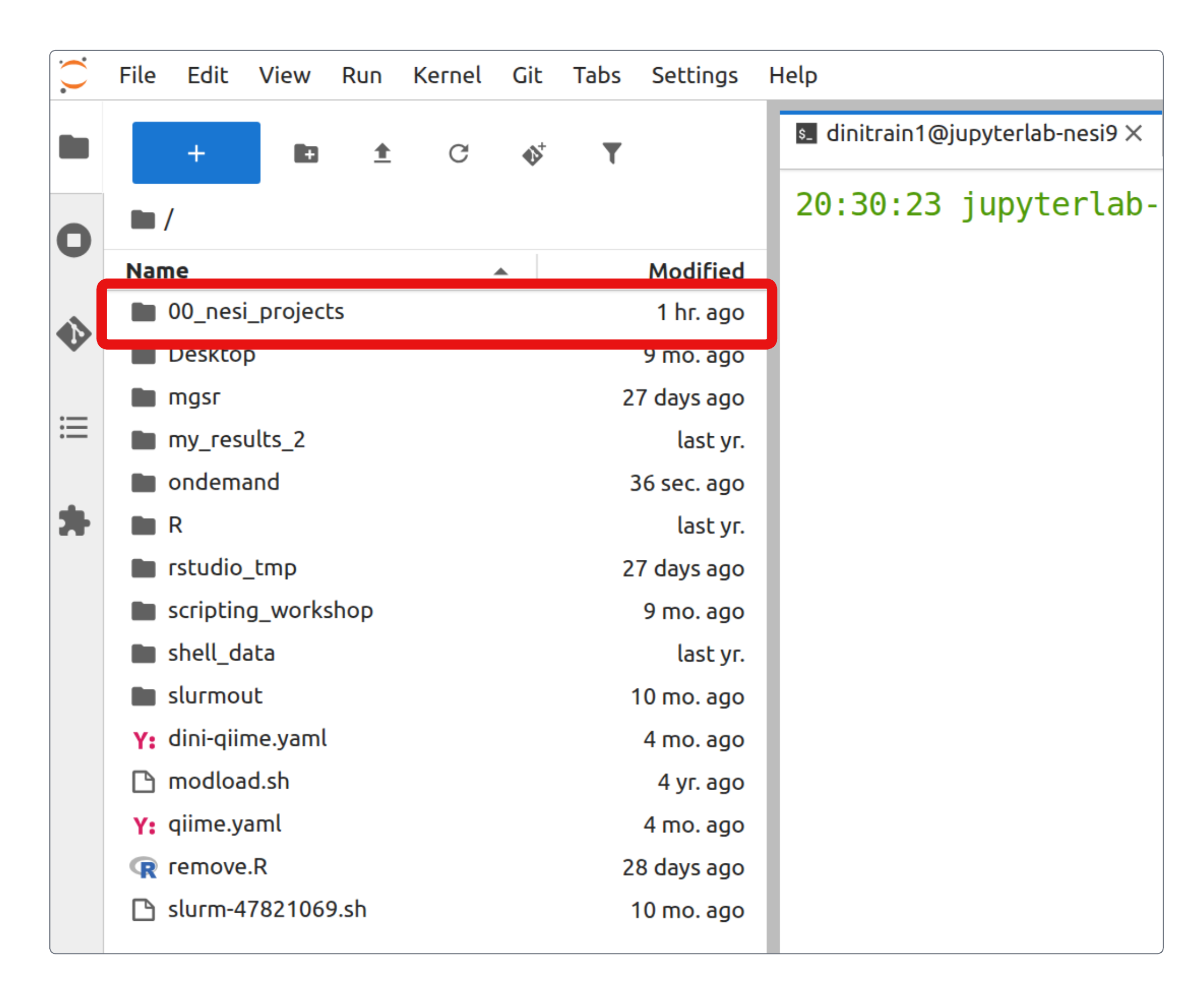Close the dinitrain1 terminal tab
1204x988 pixels.
coord(1135,134)
